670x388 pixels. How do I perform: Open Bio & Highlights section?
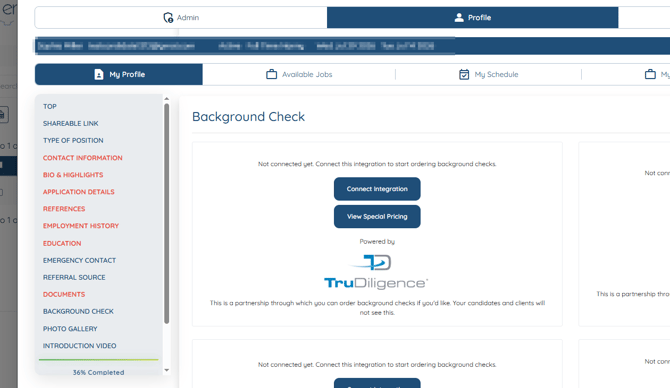[x=73, y=175]
